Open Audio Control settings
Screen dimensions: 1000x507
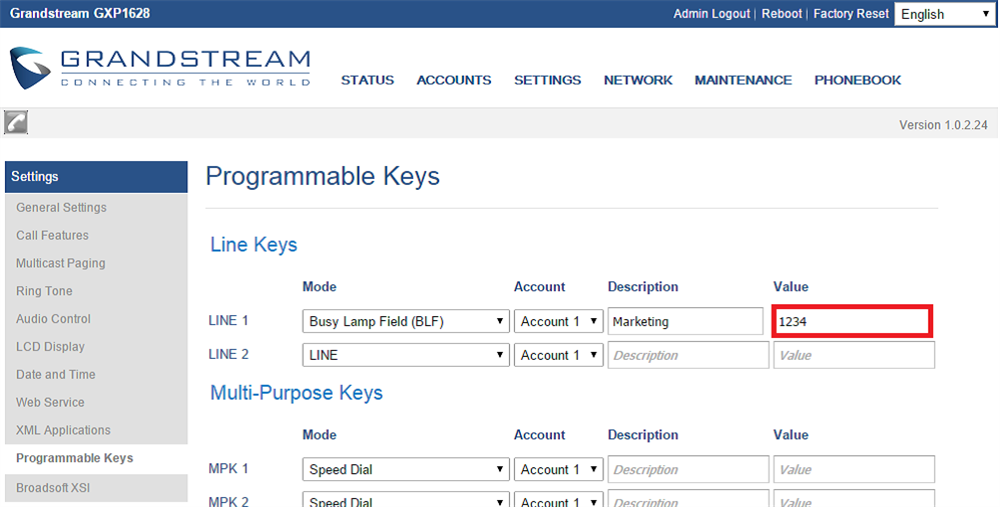54,319
